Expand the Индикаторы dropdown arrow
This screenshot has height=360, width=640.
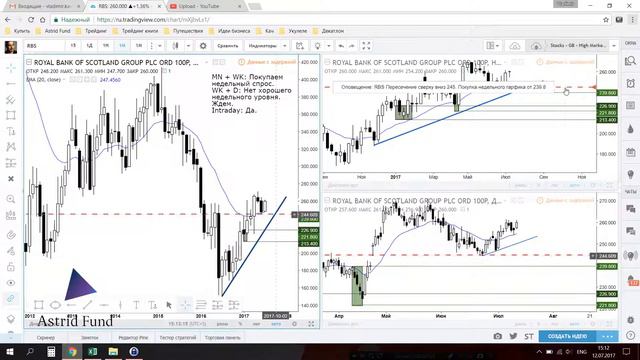coord(284,46)
